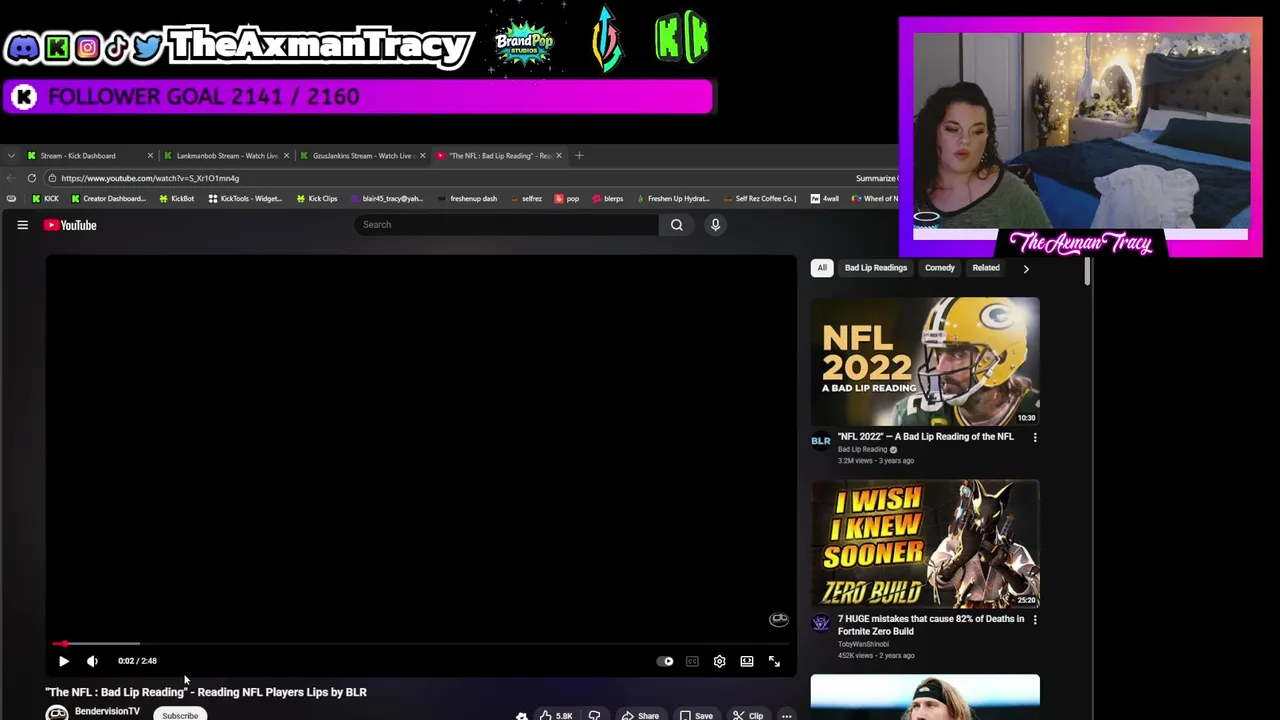Like the video with thumbs up
This screenshot has height=720, width=1280.
tap(556, 715)
